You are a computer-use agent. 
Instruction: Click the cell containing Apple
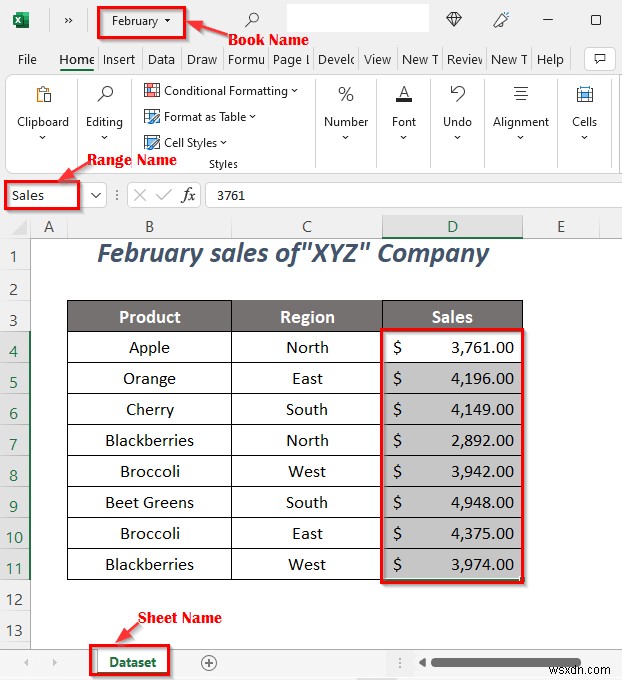149,347
